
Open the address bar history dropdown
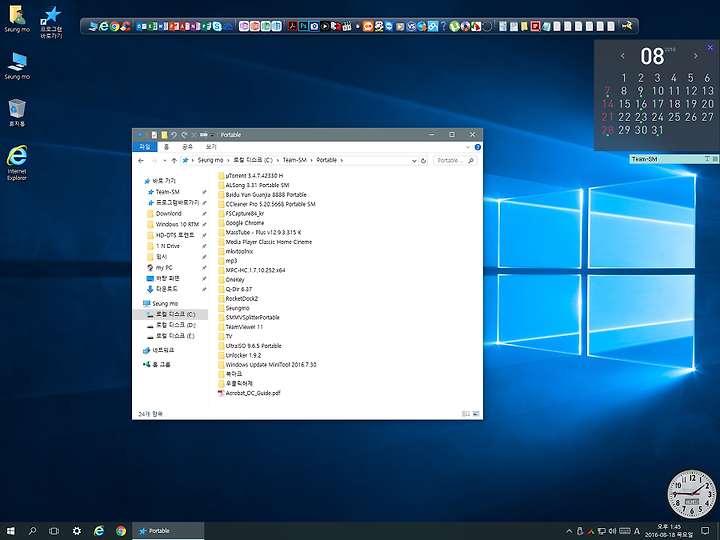coord(414,160)
